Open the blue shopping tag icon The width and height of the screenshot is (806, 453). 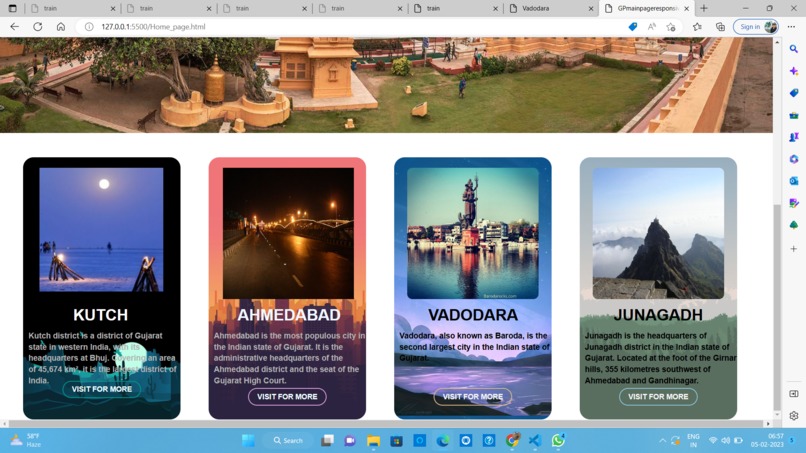click(x=633, y=27)
